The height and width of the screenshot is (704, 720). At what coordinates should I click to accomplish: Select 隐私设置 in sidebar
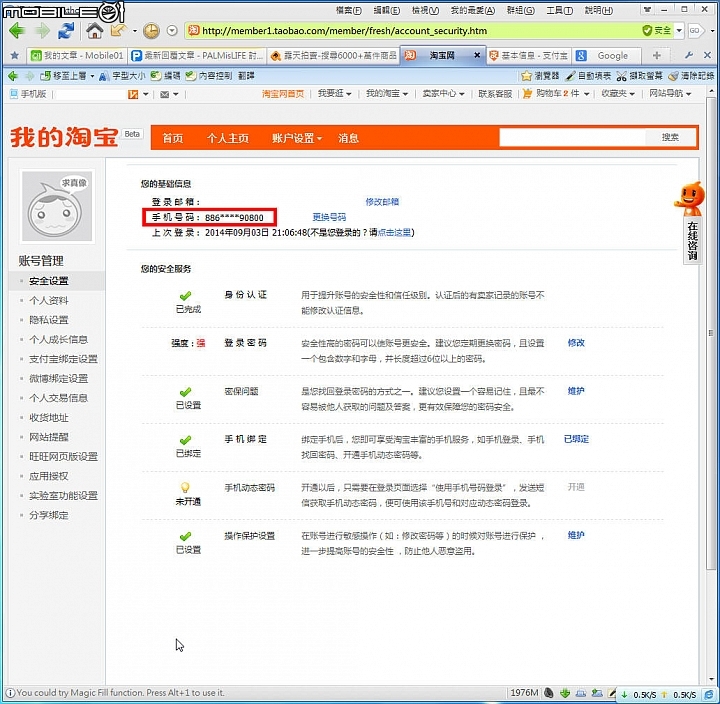49,320
